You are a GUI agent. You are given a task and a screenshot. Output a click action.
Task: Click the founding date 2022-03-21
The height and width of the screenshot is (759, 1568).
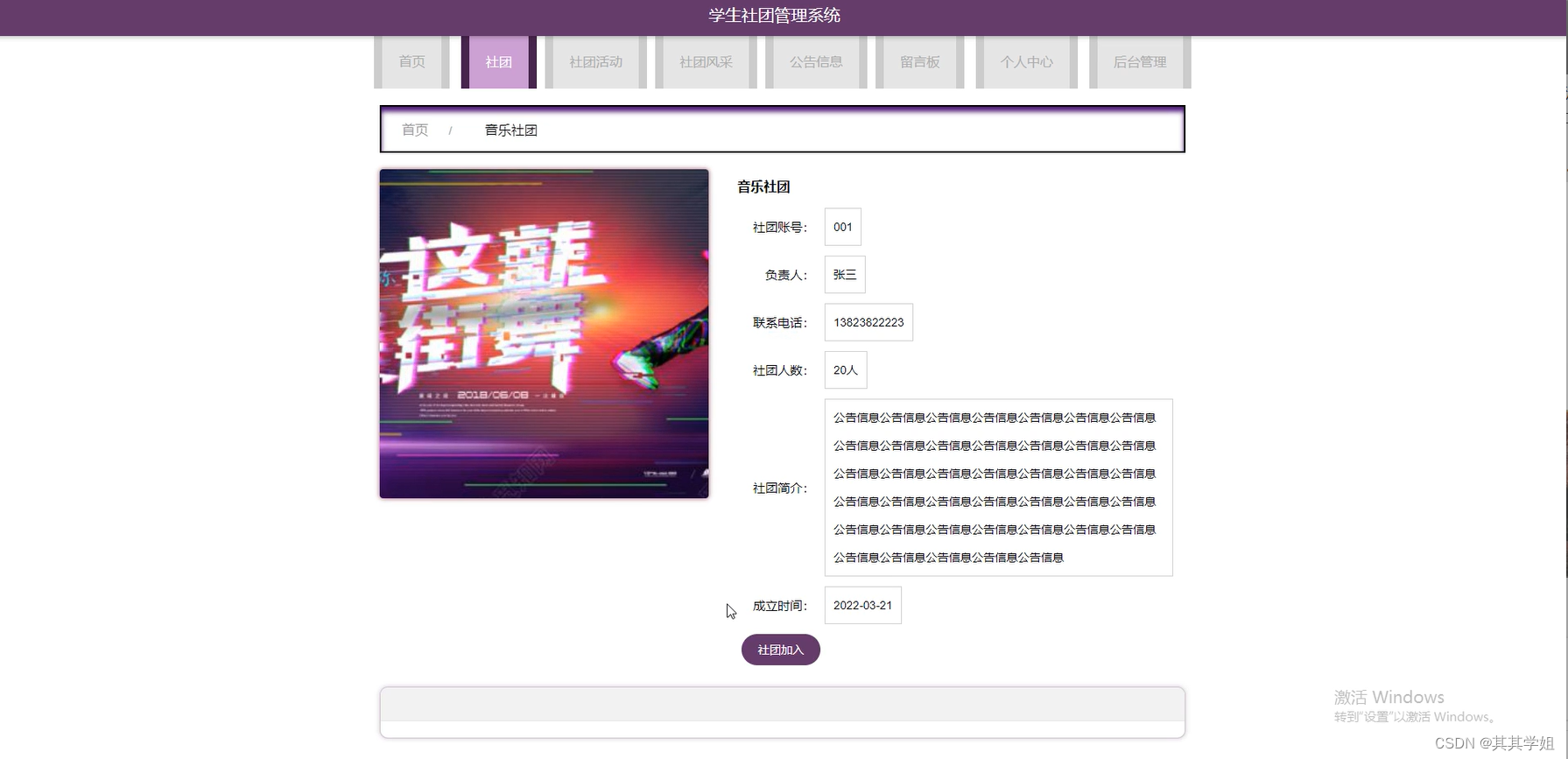click(863, 605)
